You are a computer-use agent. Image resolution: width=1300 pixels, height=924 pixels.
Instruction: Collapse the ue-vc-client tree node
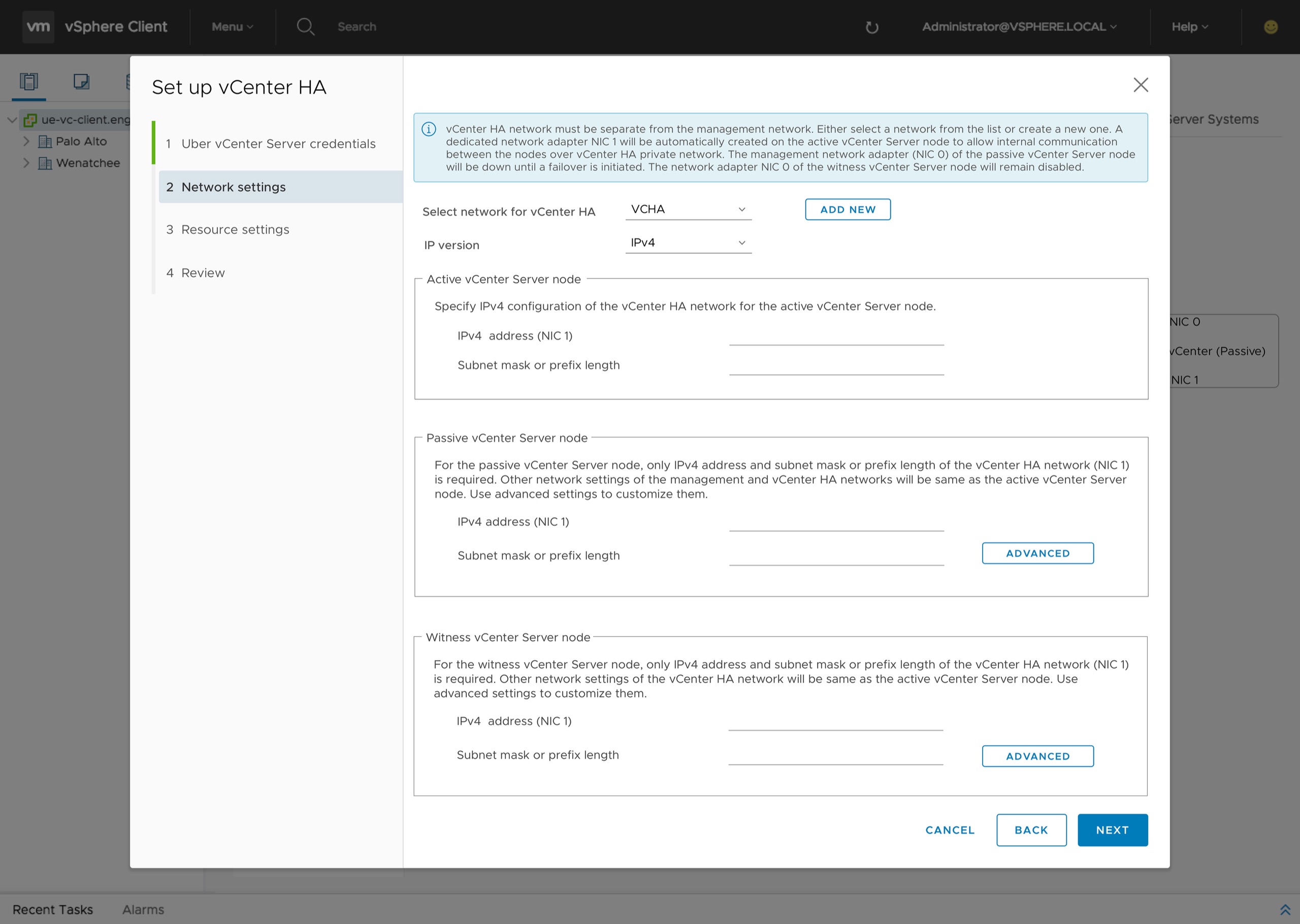coord(11,120)
